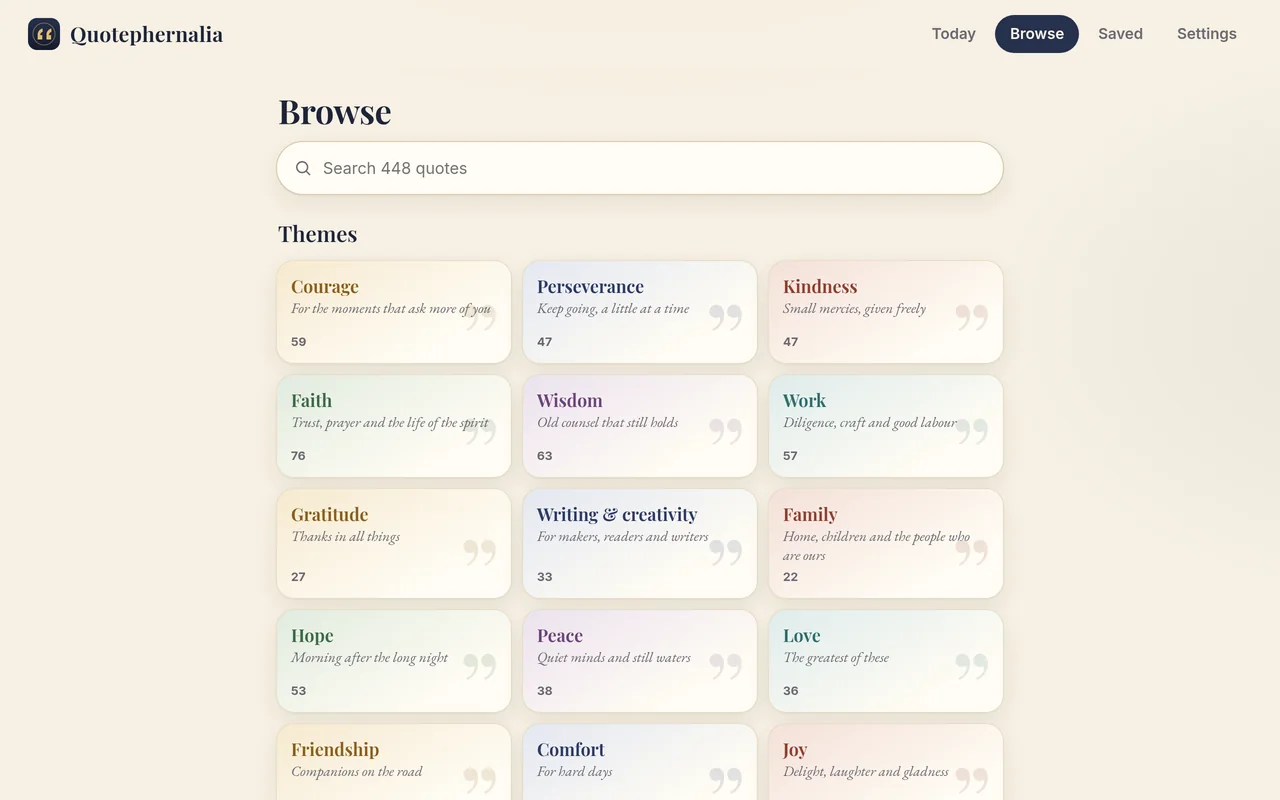Open the Courage theme card
1280x800 pixels.
click(x=394, y=312)
